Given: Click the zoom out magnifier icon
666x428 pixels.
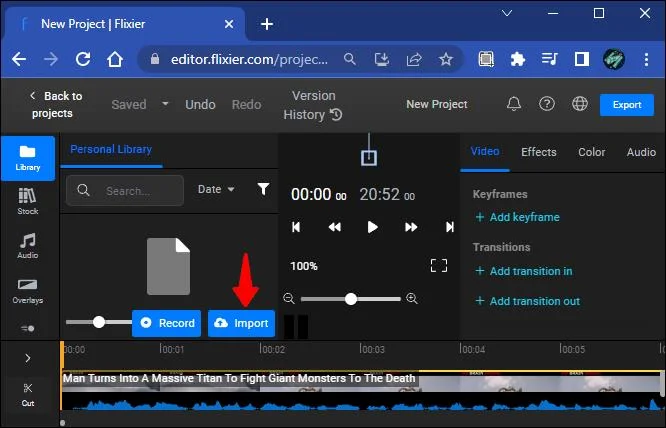Looking at the screenshot, I should coord(289,298).
